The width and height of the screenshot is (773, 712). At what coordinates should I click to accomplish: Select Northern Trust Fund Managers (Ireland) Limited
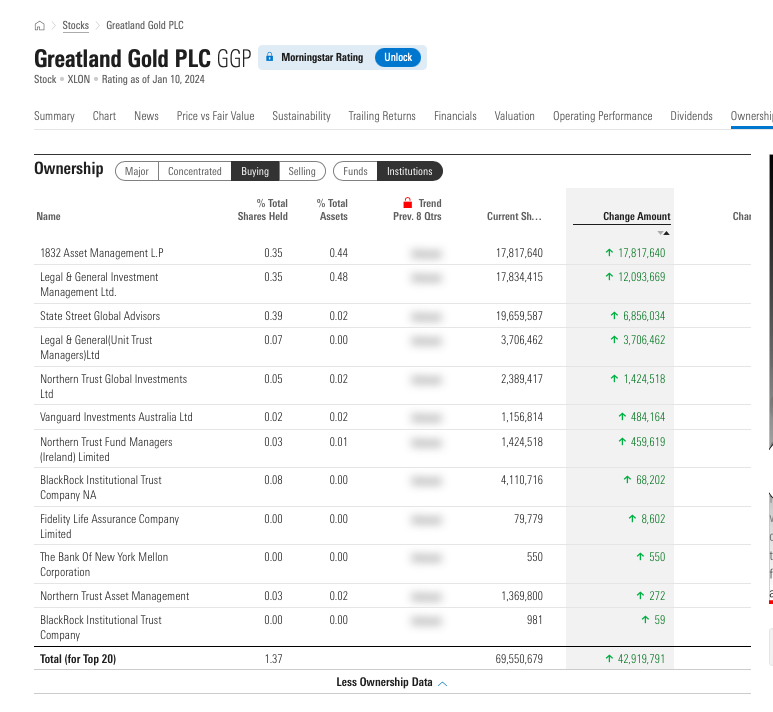106,449
